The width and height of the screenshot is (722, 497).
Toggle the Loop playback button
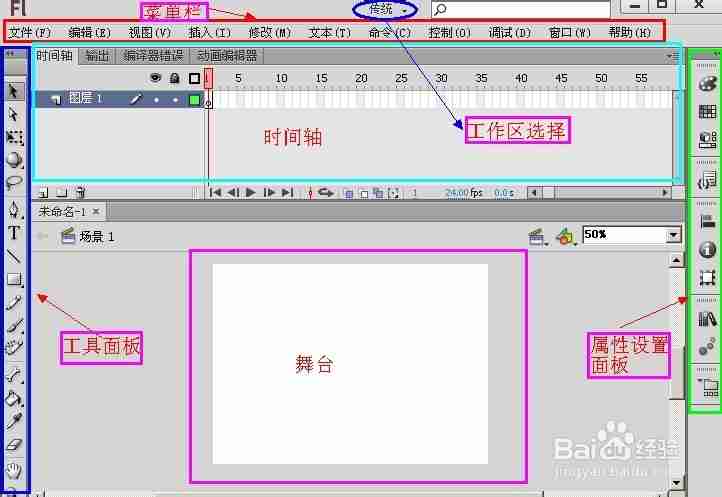pos(326,193)
